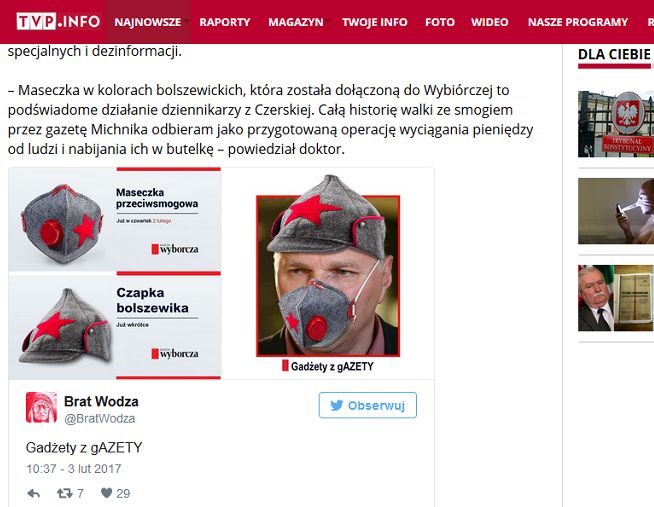Open the Brat Wodza name link
The width and height of the screenshot is (654, 507).
click(x=101, y=402)
